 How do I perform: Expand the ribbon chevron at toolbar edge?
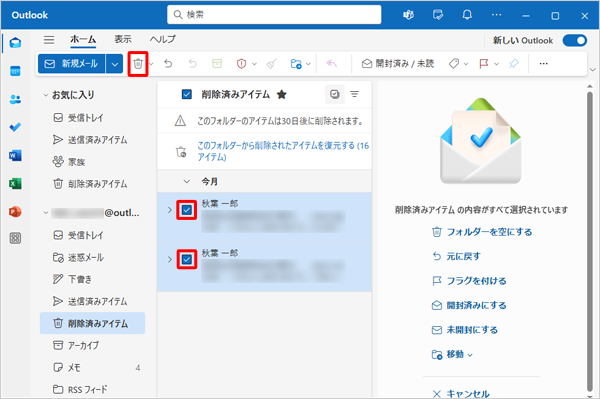(593, 70)
